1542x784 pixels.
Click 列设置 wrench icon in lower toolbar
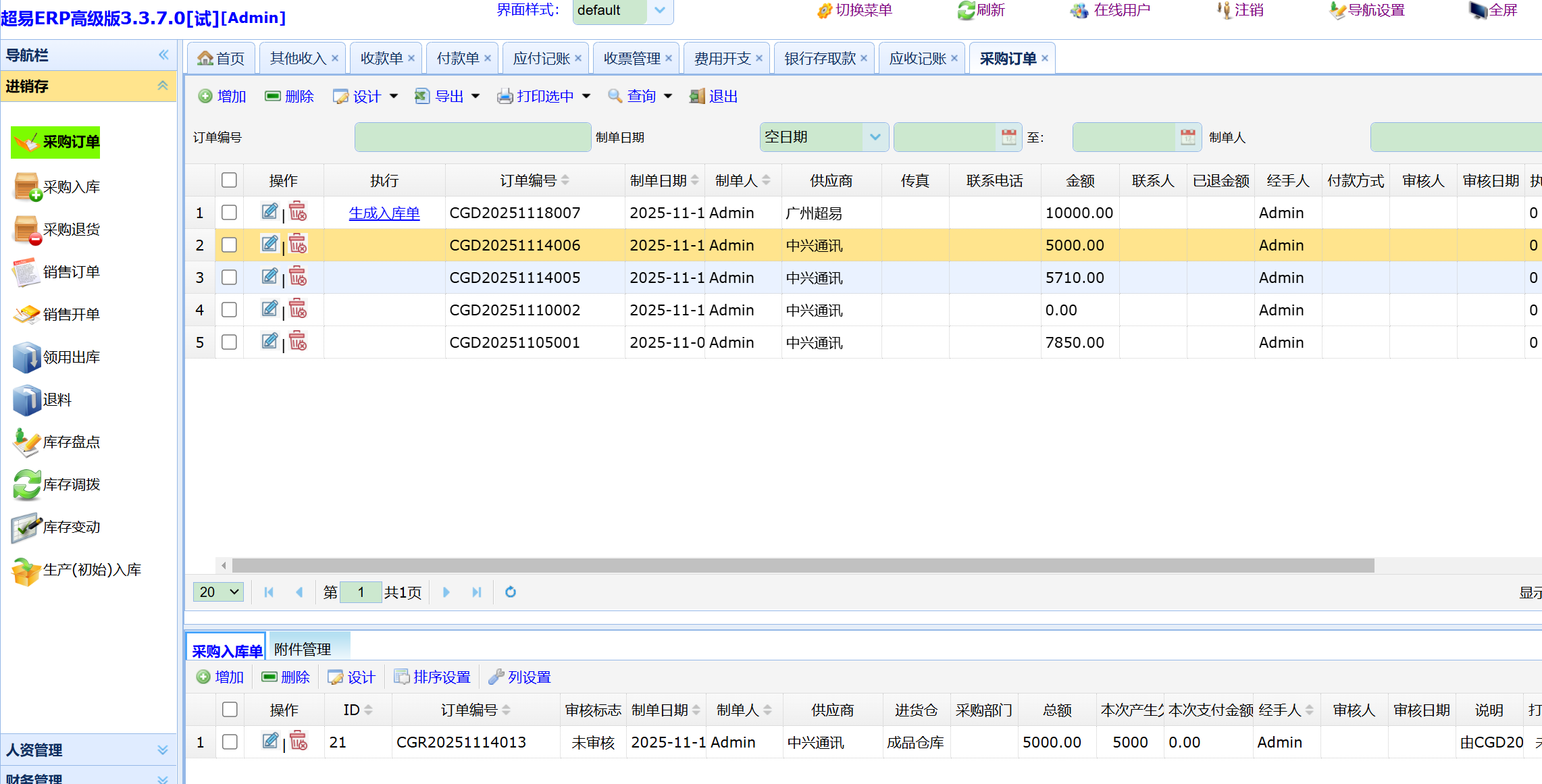[x=496, y=677]
